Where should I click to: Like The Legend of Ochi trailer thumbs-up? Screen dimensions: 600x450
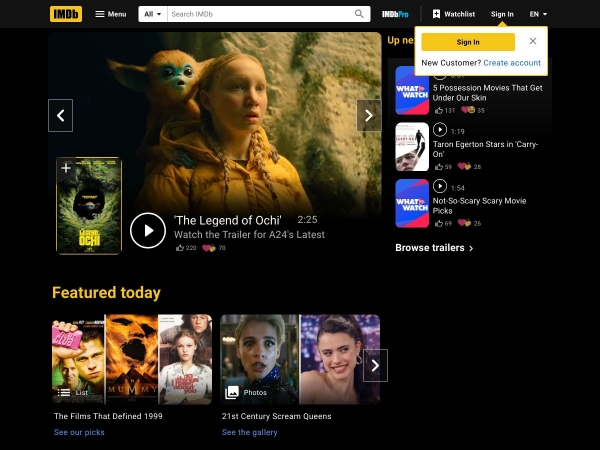(180, 248)
